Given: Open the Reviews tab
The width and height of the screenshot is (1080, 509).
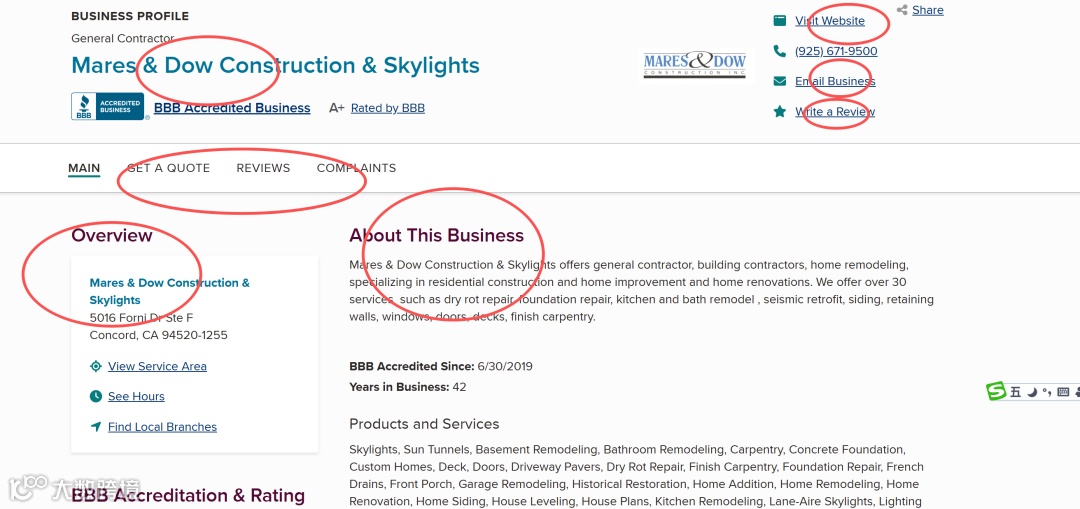Looking at the screenshot, I should 263,168.
